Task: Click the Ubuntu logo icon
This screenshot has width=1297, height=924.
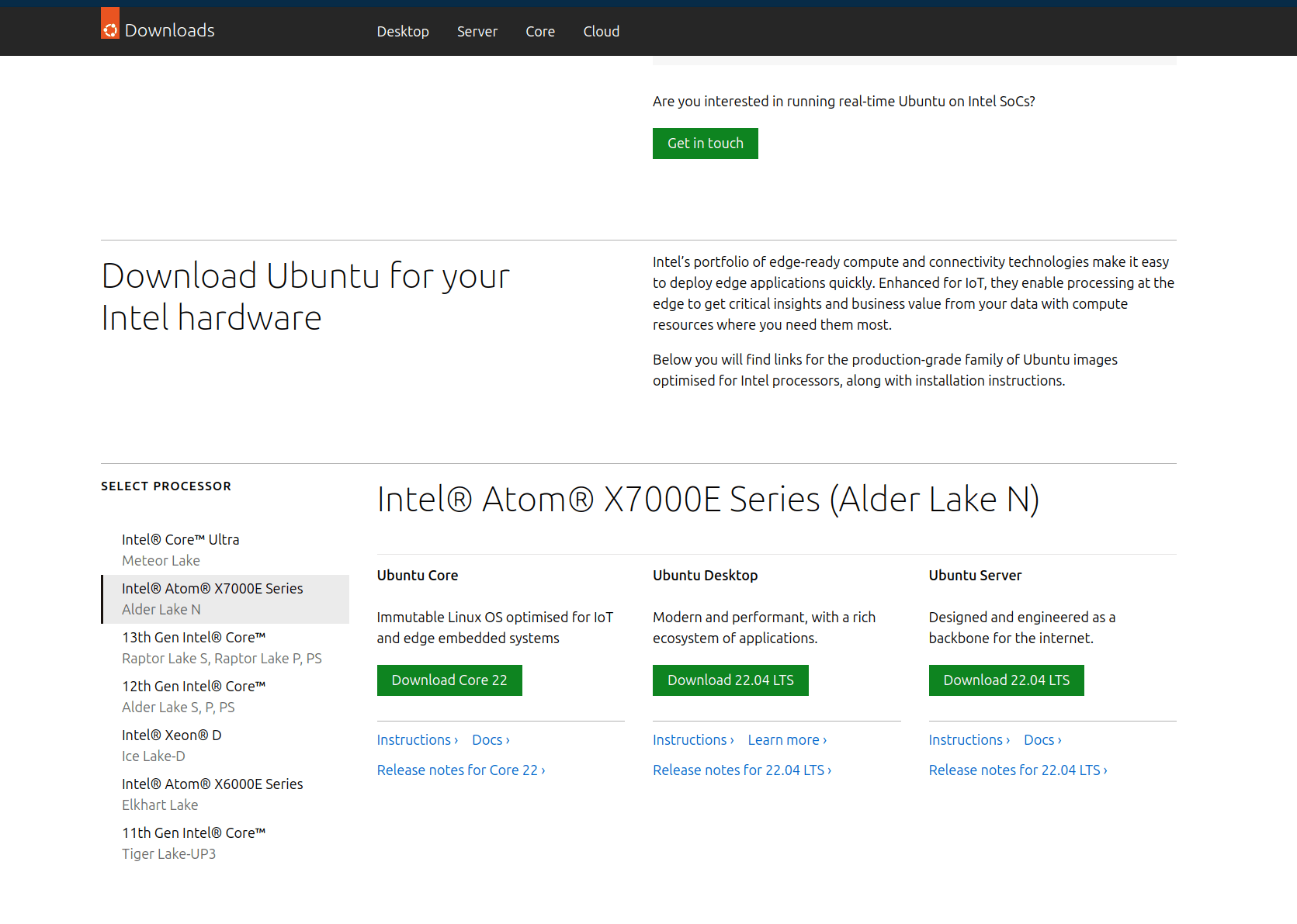Action: [110, 23]
